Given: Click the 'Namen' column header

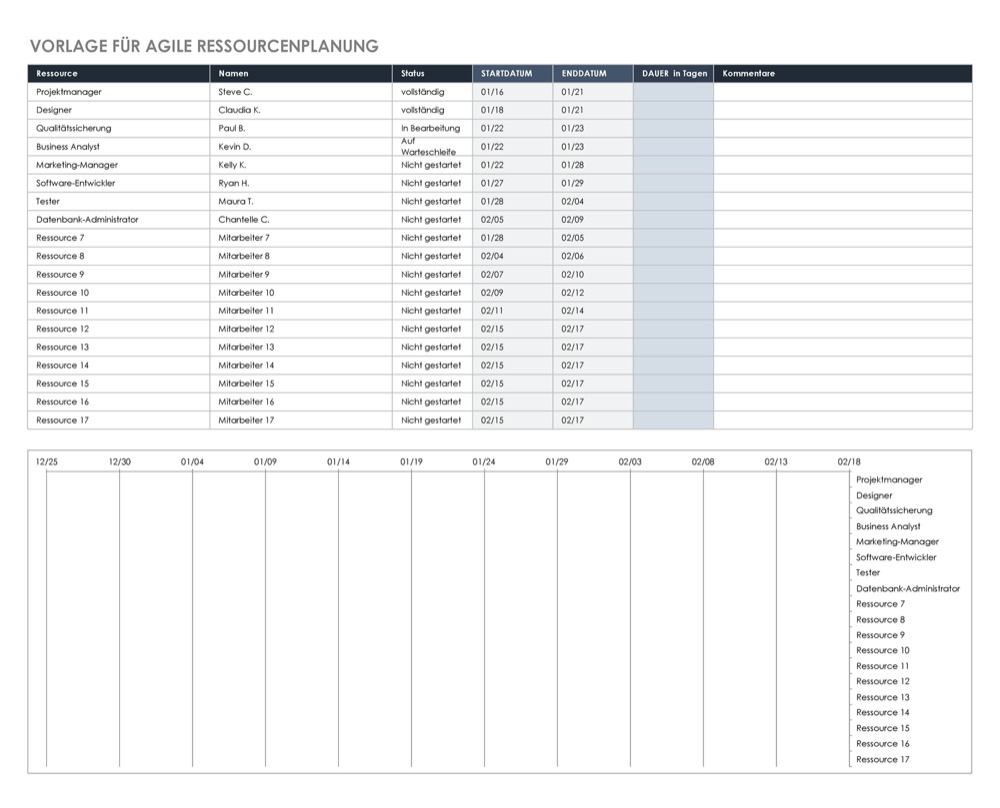Looking at the screenshot, I should tap(301, 73).
